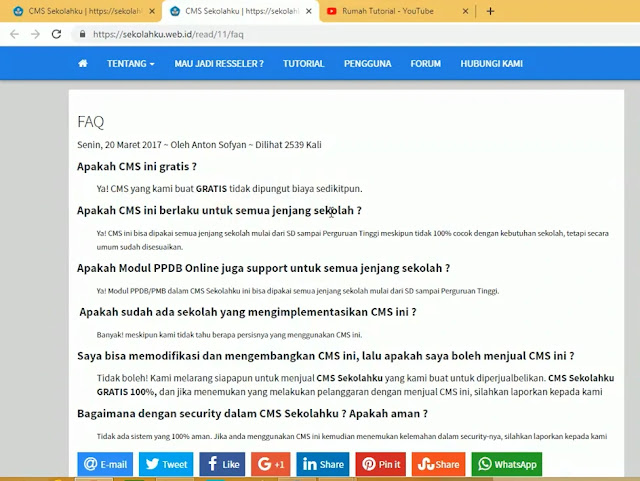Click 'Bagaimana dengan security' question
This screenshot has height=481, width=640.
[x=252, y=414]
